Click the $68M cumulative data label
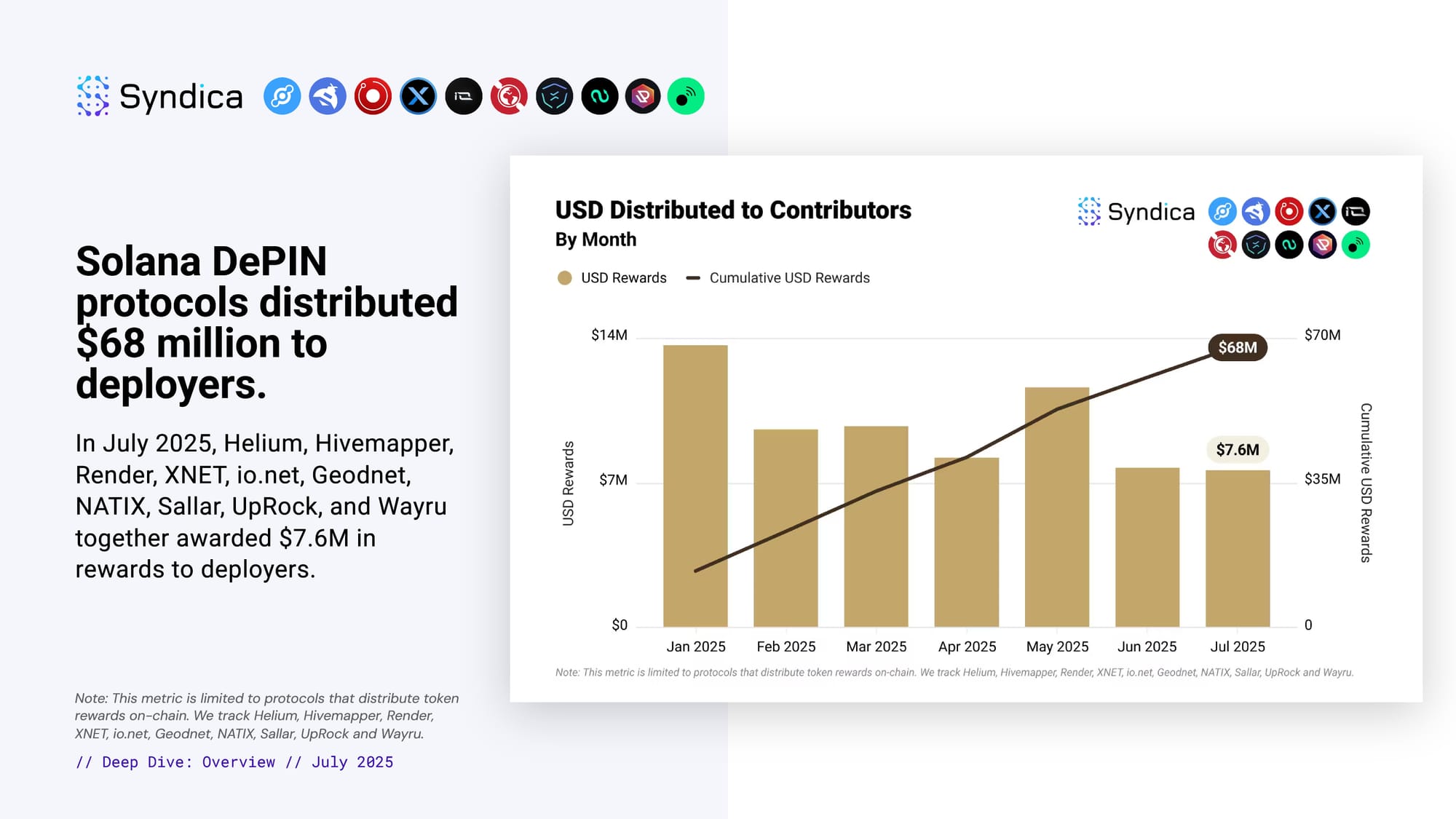1456x819 pixels. [x=1237, y=347]
